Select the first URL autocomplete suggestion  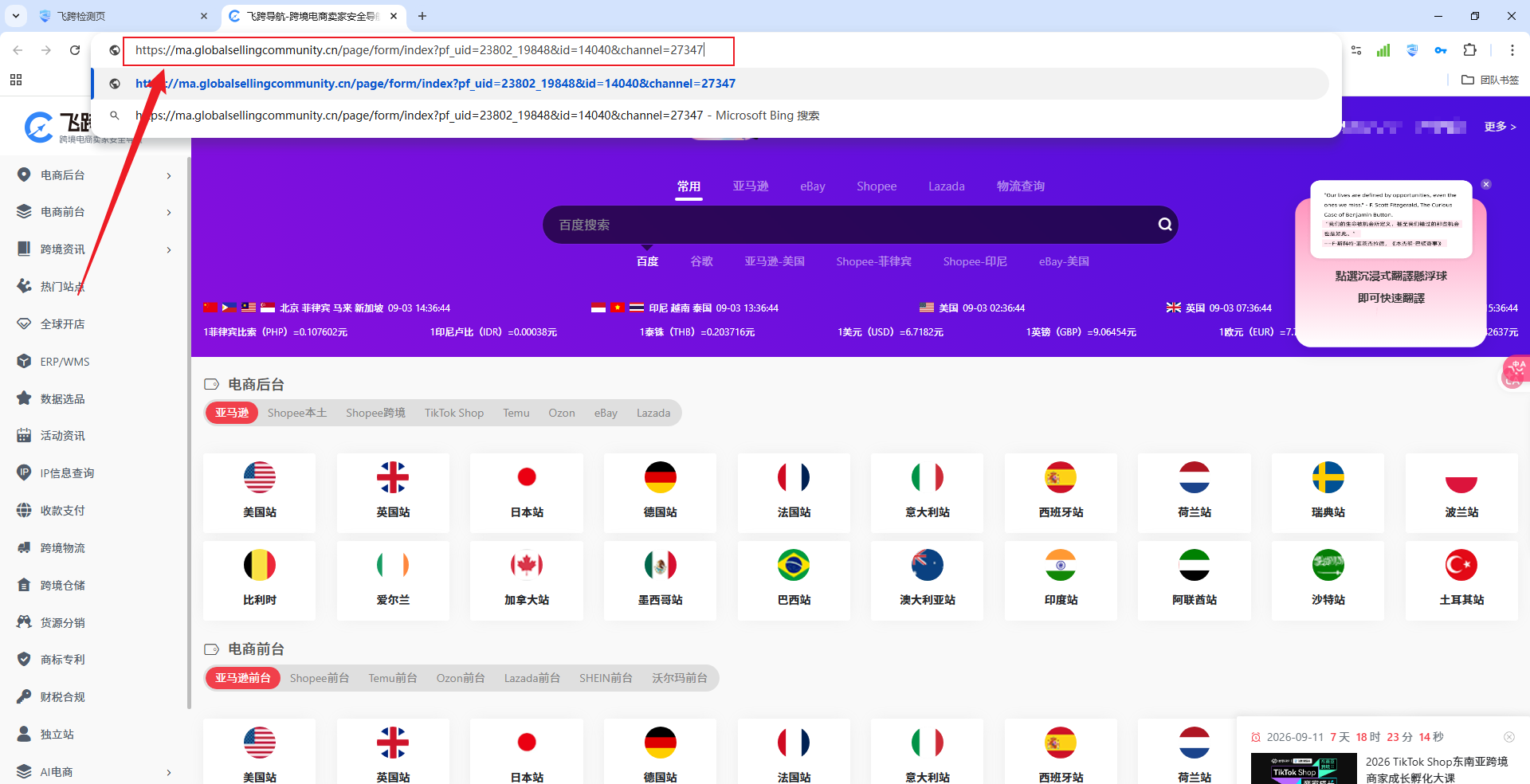pyautogui.click(x=711, y=84)
